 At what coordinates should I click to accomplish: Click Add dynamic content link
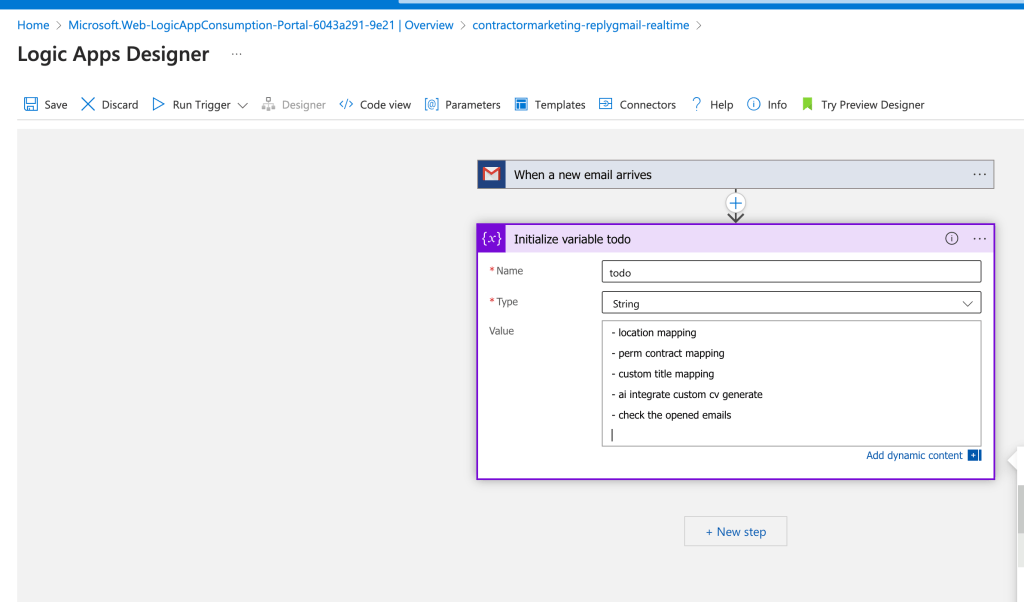click(x=914, y=455)
